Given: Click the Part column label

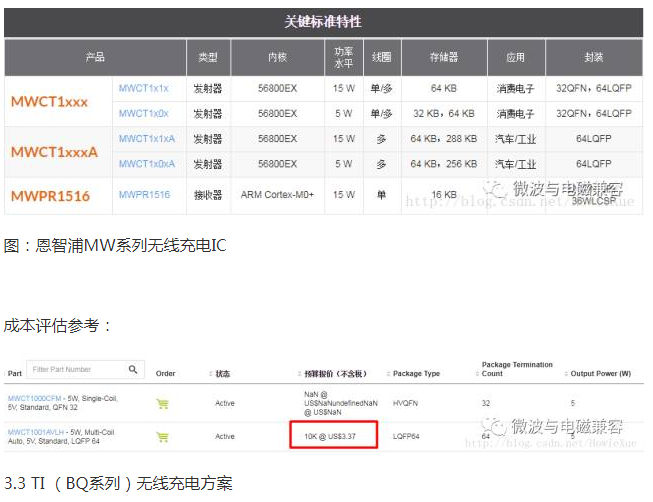Looking at the screenshot, I should tap(15, 374).
